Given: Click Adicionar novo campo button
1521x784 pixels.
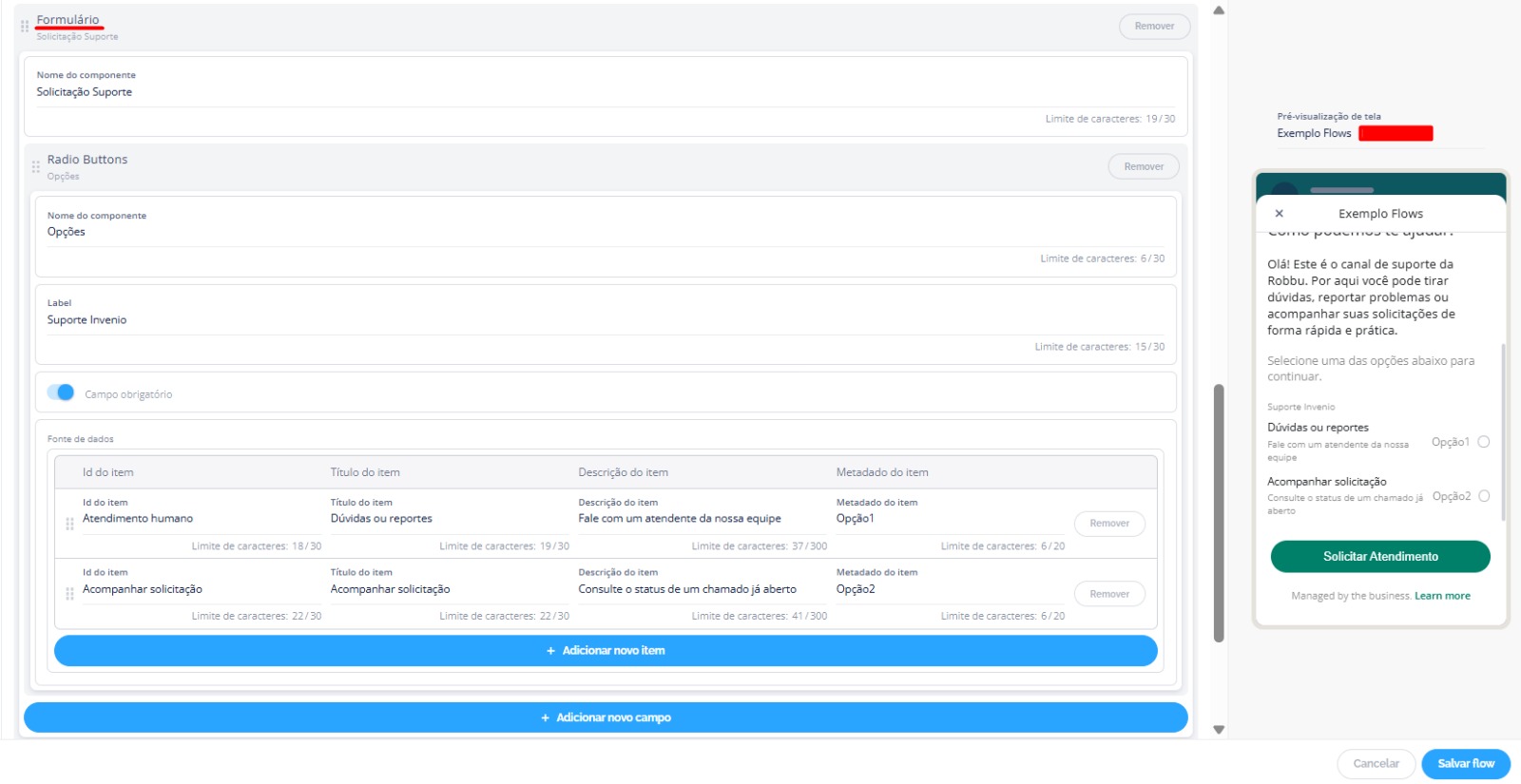Looking at the screenshot, I should tap(606, 717).
